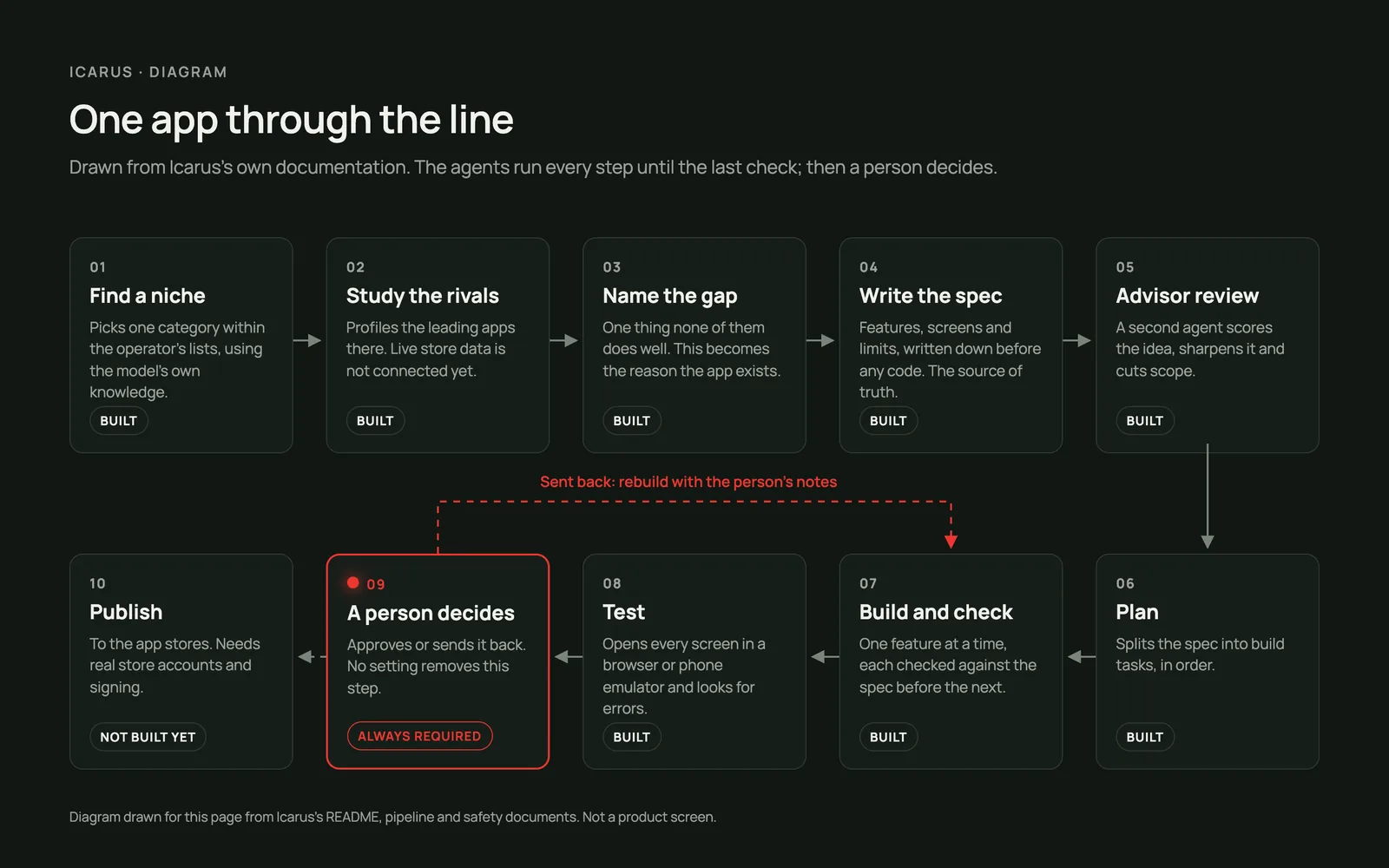1389x868 pixels.
Task: Click the "One feature at a time" description
Action: click(948, 665)
